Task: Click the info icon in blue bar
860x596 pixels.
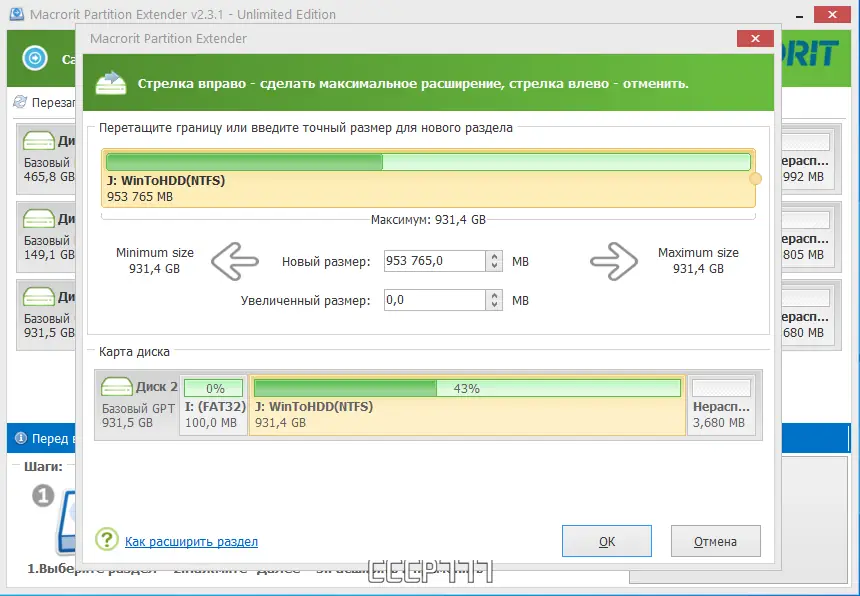Action: [x=21, y=438]
